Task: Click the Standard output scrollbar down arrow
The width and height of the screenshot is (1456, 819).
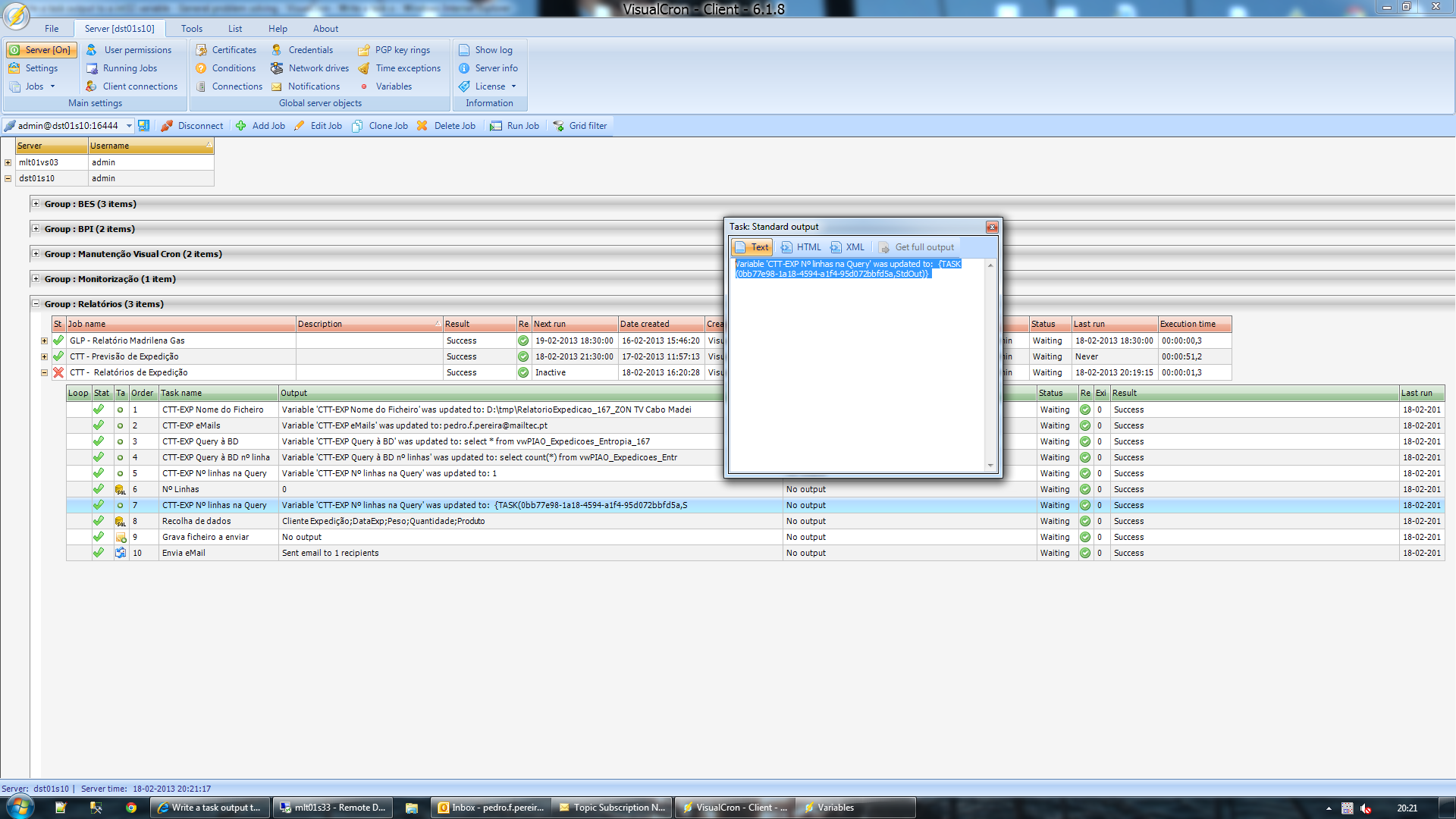Action: (x=990, y=466)
